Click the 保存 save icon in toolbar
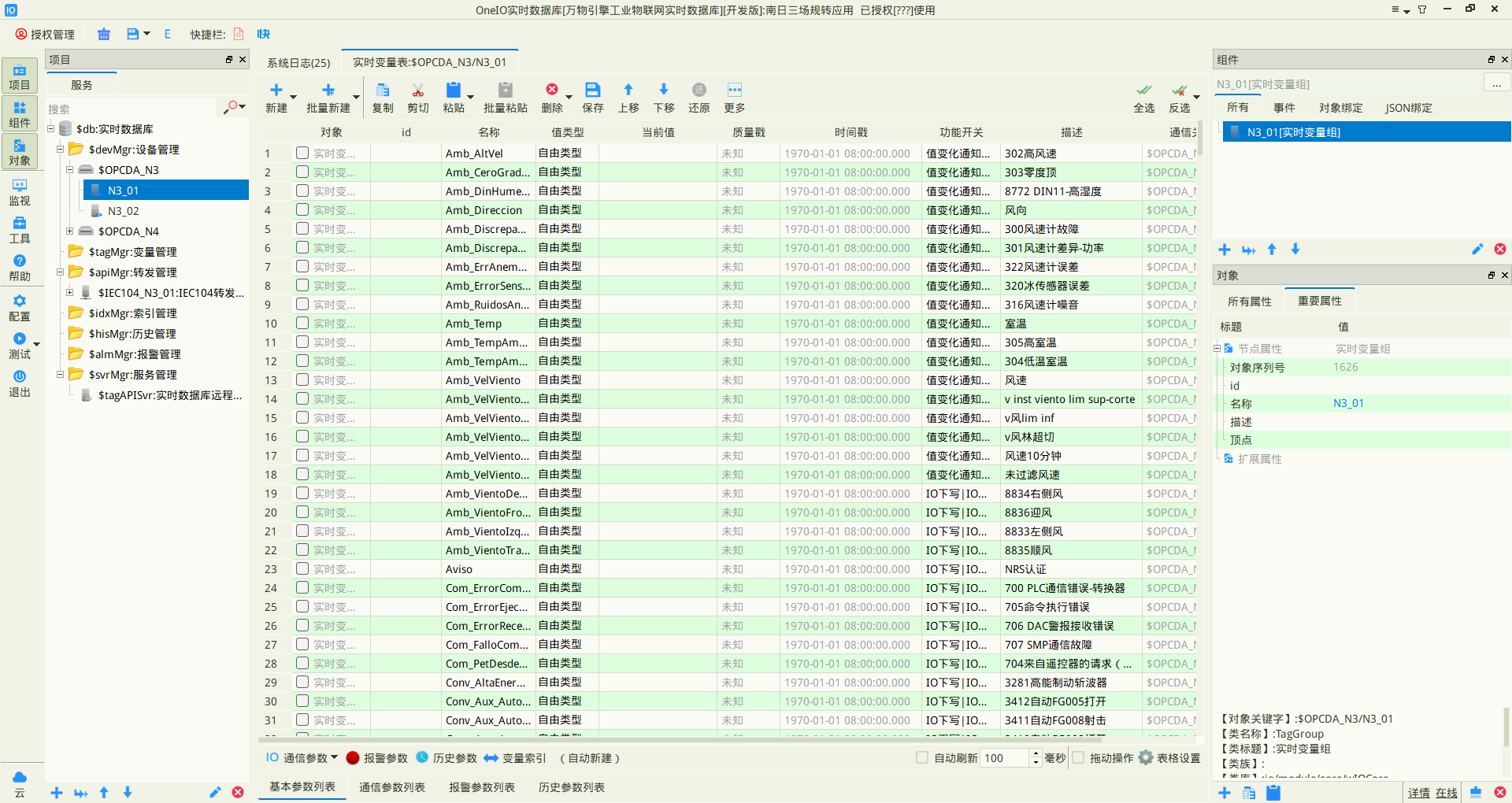Image resolution: width=1512 pixels, height=803 pixels. (x=592, y=90)
